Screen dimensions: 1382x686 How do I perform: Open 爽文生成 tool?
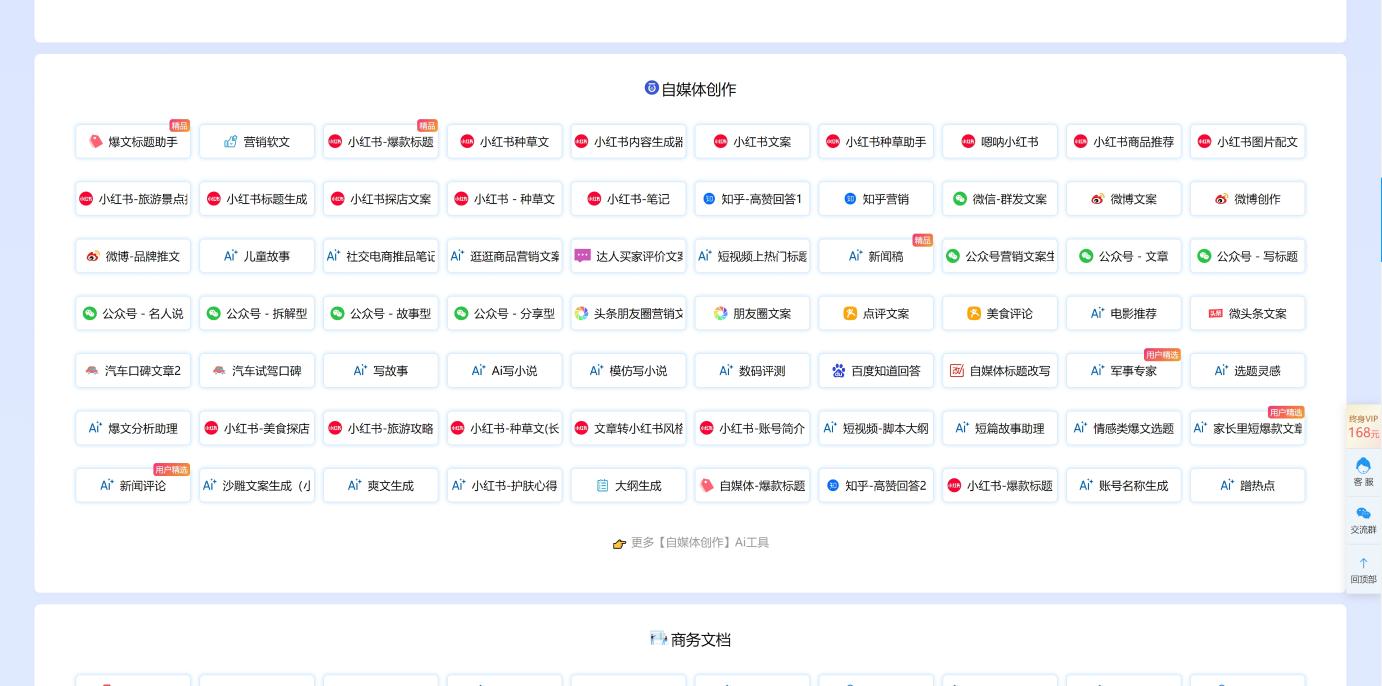tap(381, 485)
